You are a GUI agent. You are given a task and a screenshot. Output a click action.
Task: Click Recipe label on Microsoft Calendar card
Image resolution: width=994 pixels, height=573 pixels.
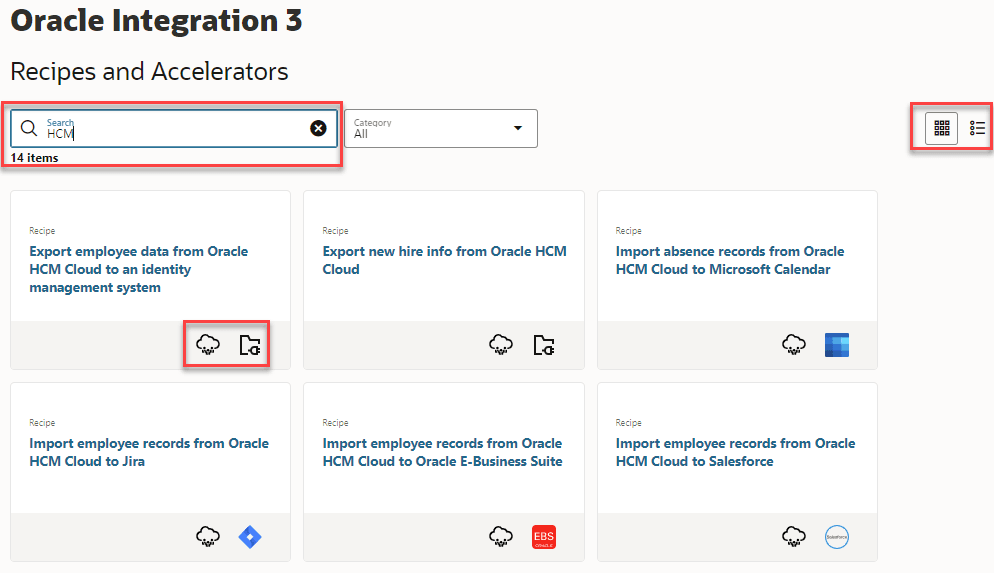click(x=628, y=231)
